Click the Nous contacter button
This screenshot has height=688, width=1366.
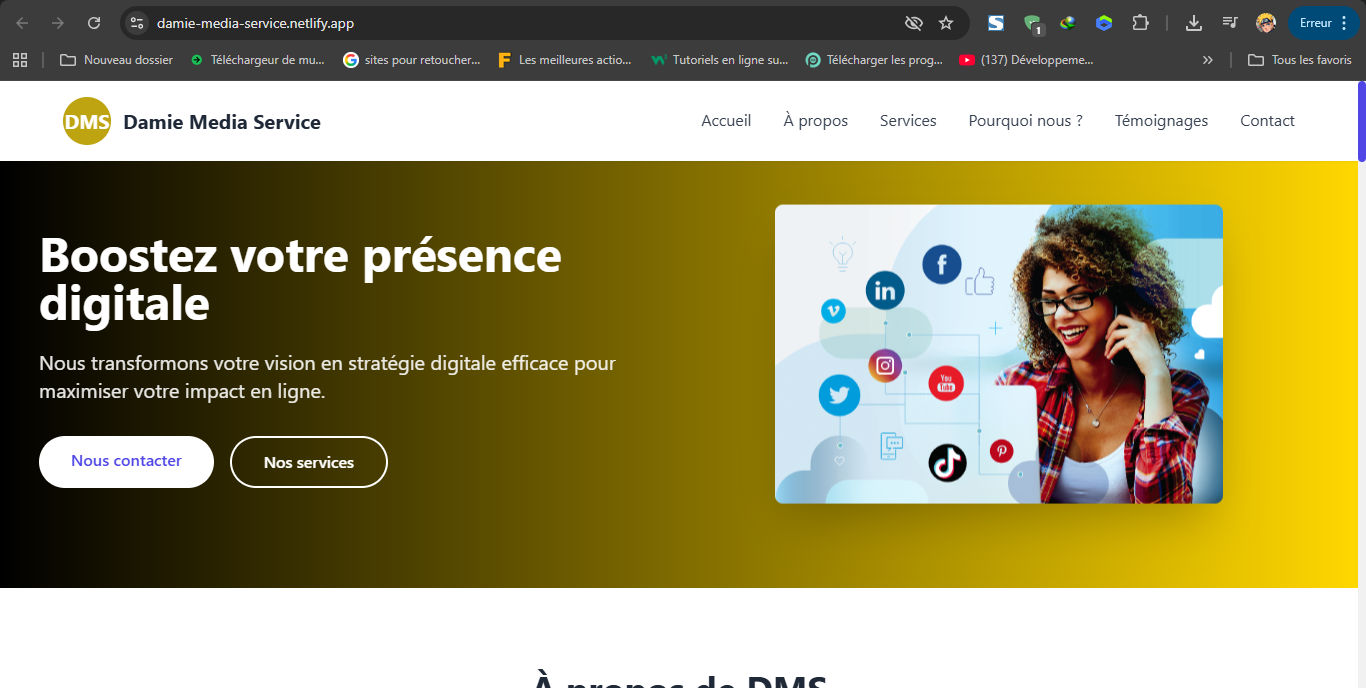tap(126, 461)
